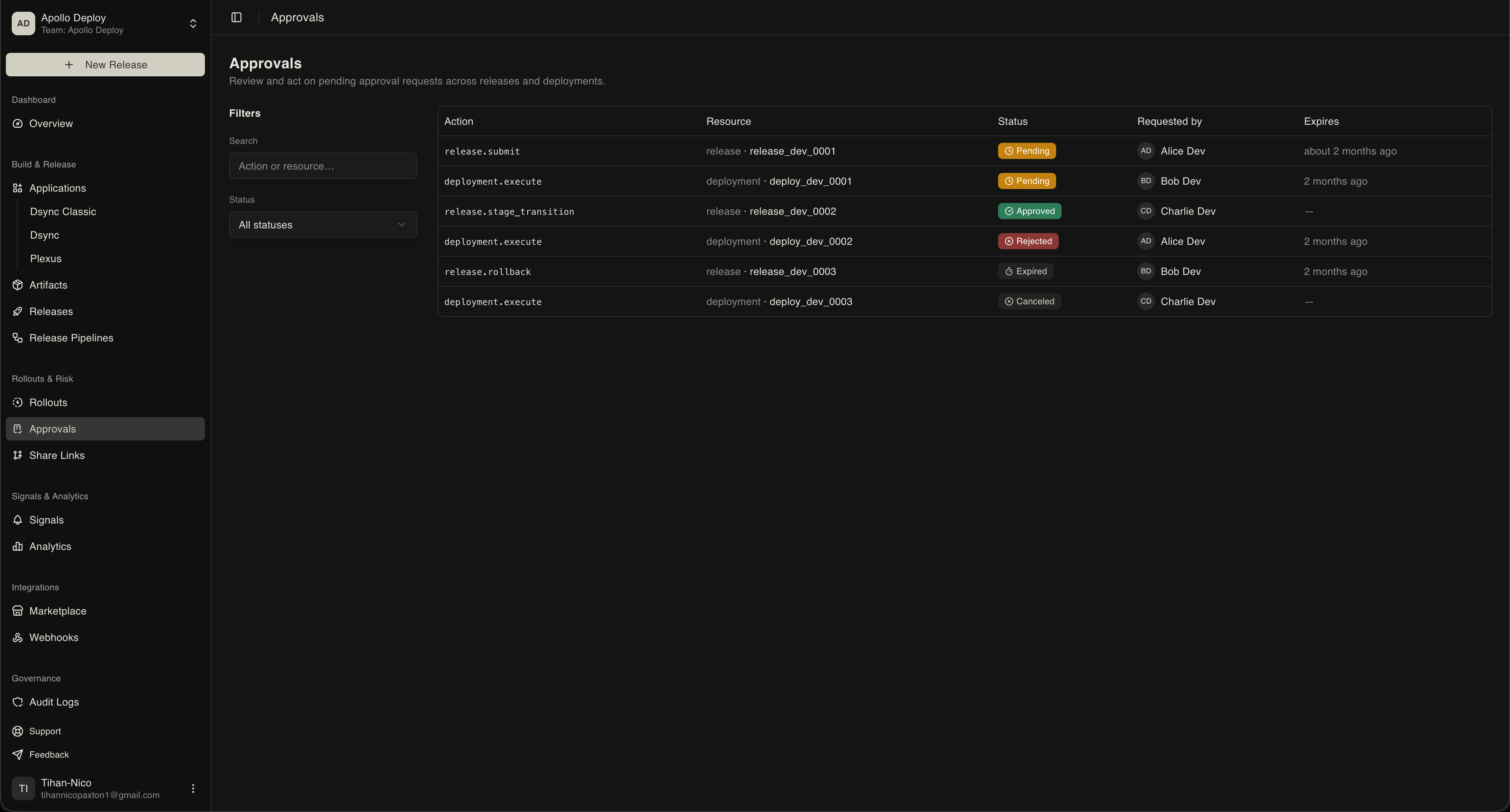The width and height of the screenshot is (1510, 812).
Task: Open the release.submit approval row
Action: tap(964, 151)
